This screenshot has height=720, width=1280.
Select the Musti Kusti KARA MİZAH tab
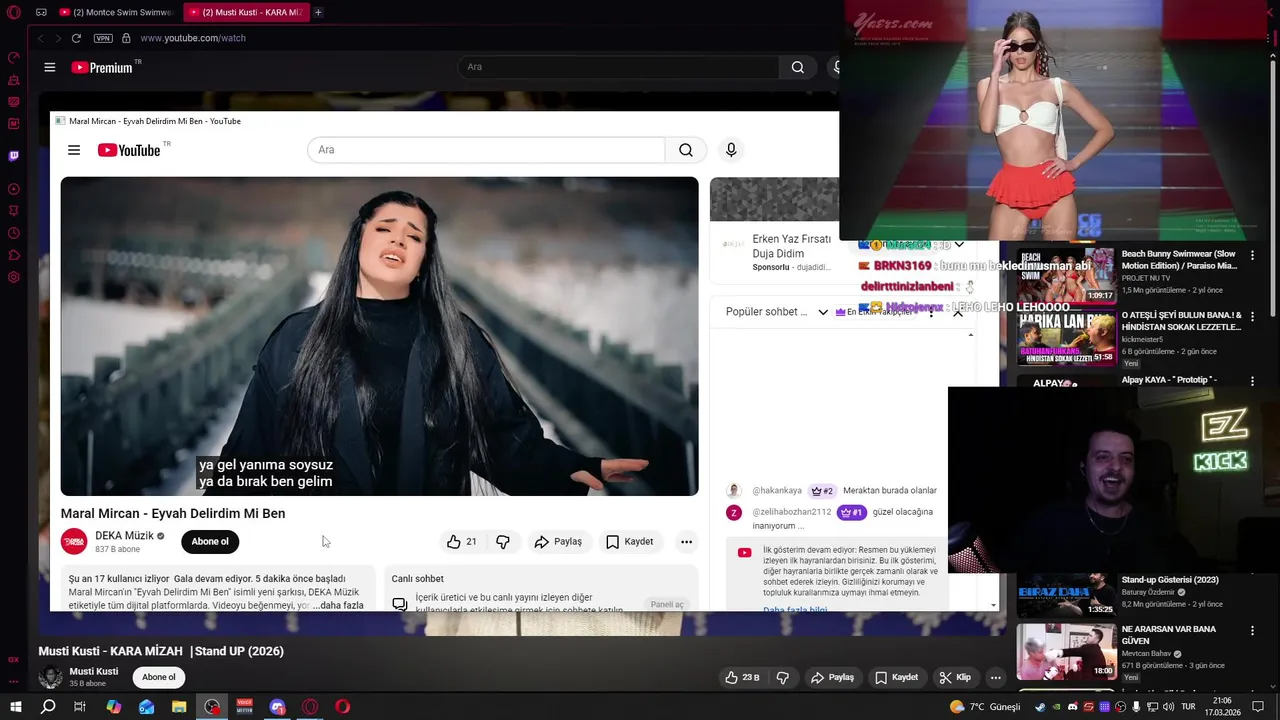245,12
